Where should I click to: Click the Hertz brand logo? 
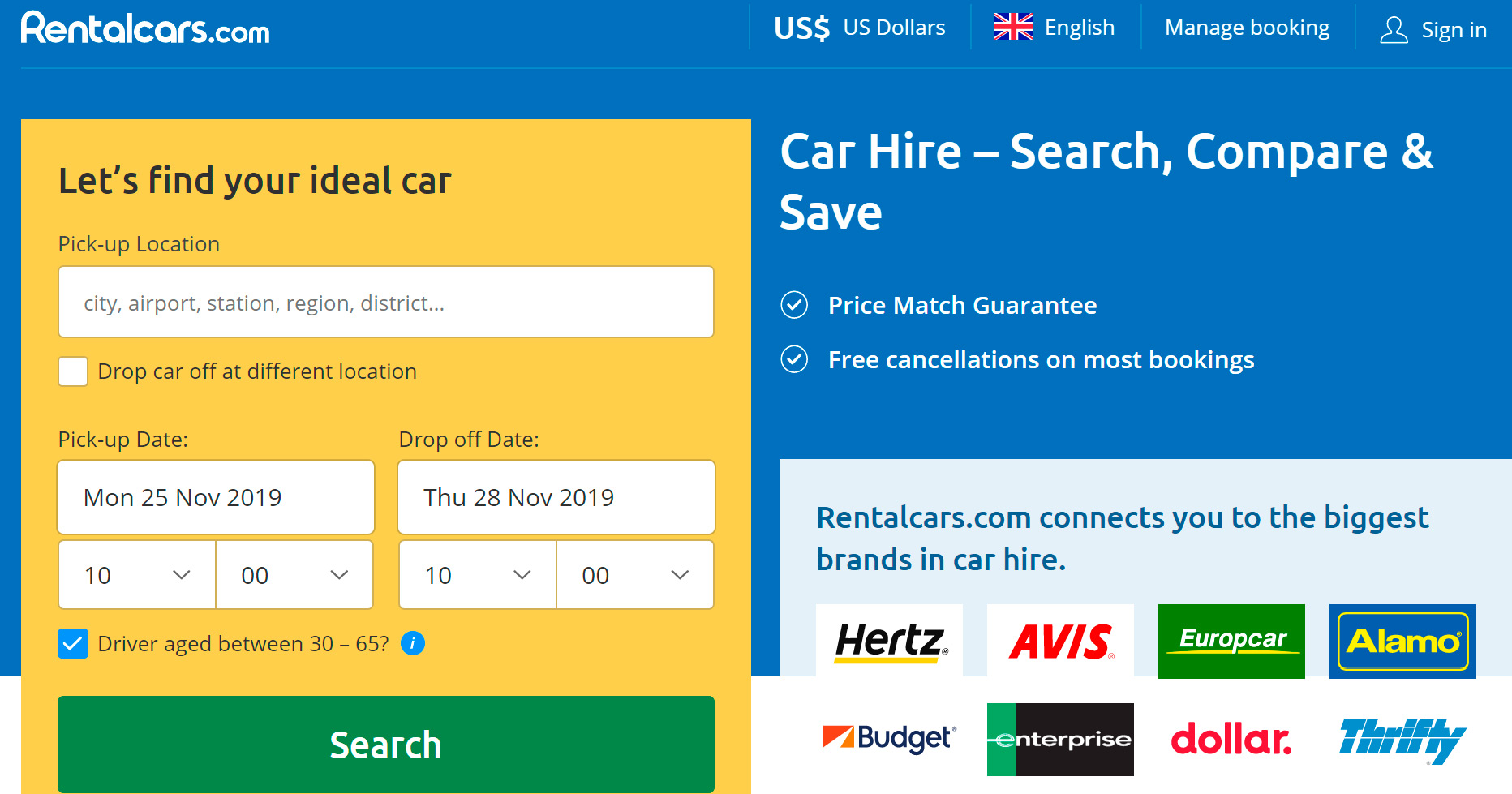pyautogui.click(x=889, y=641)
